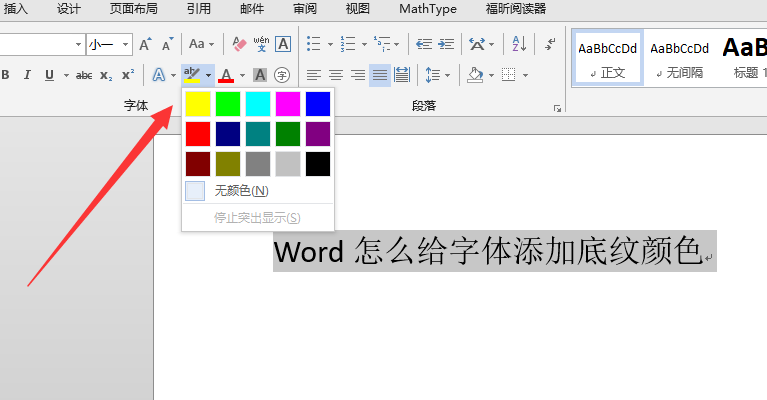Click the Increase Indent icon
The width and height of the screenshot is (767, 400).
point(446,44)
